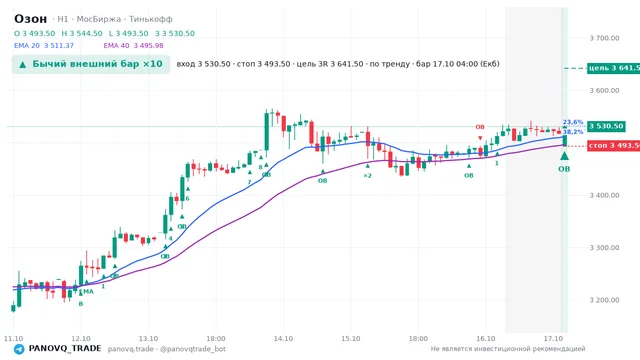Viewport: 640px width, 360px height.
Task: Open the panovq.trade link
Action: (x=131, y=349)
